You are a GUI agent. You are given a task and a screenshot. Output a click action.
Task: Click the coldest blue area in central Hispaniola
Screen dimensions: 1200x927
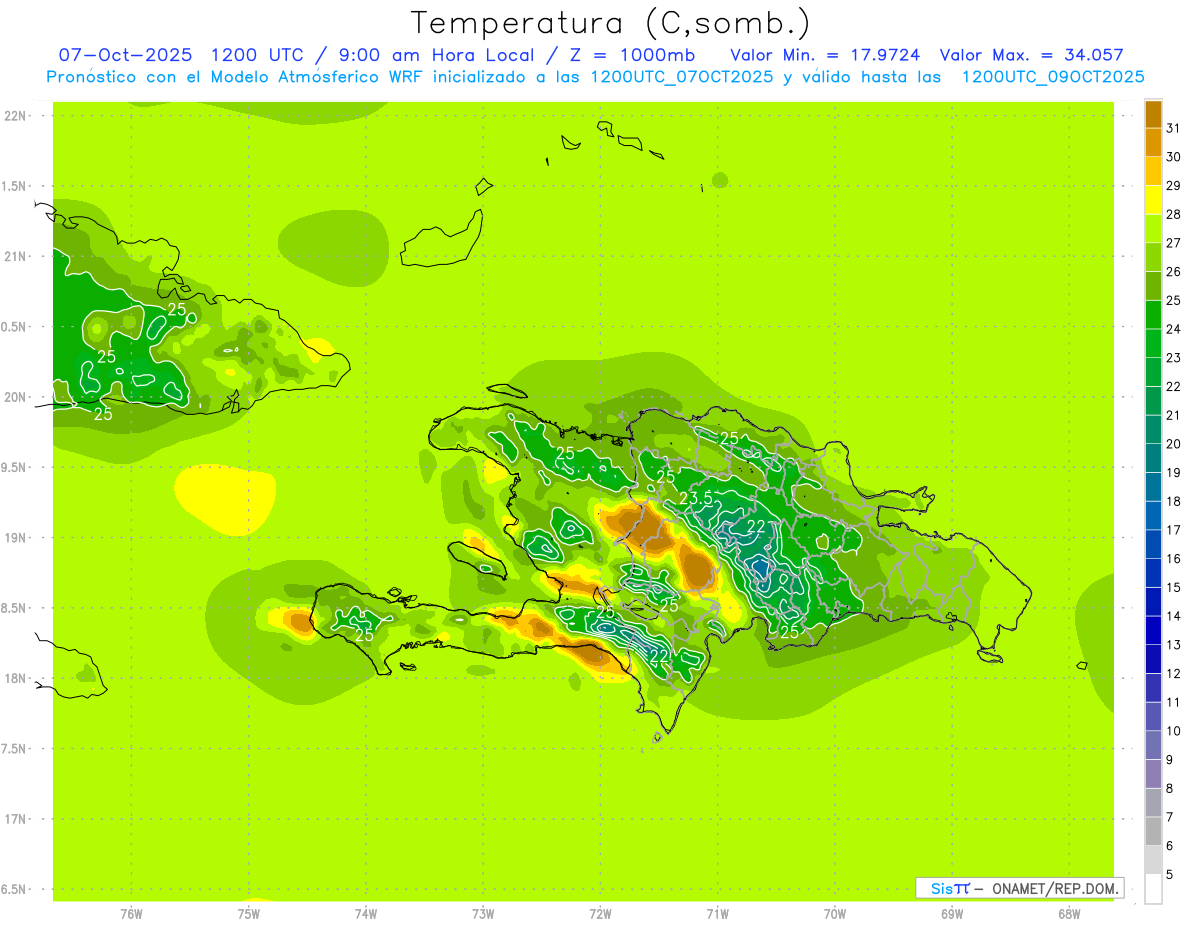tap(761, 568)
